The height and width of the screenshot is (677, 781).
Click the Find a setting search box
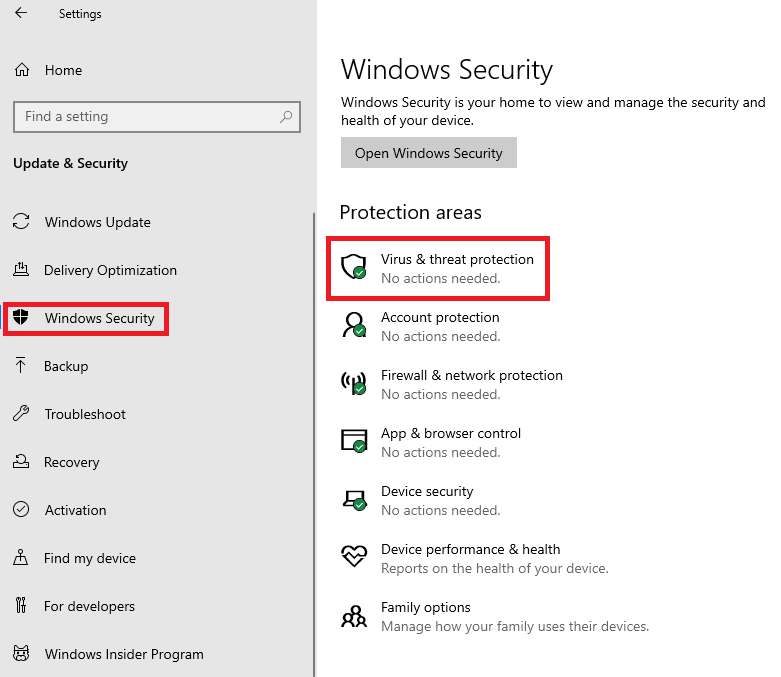pos(157,117)
